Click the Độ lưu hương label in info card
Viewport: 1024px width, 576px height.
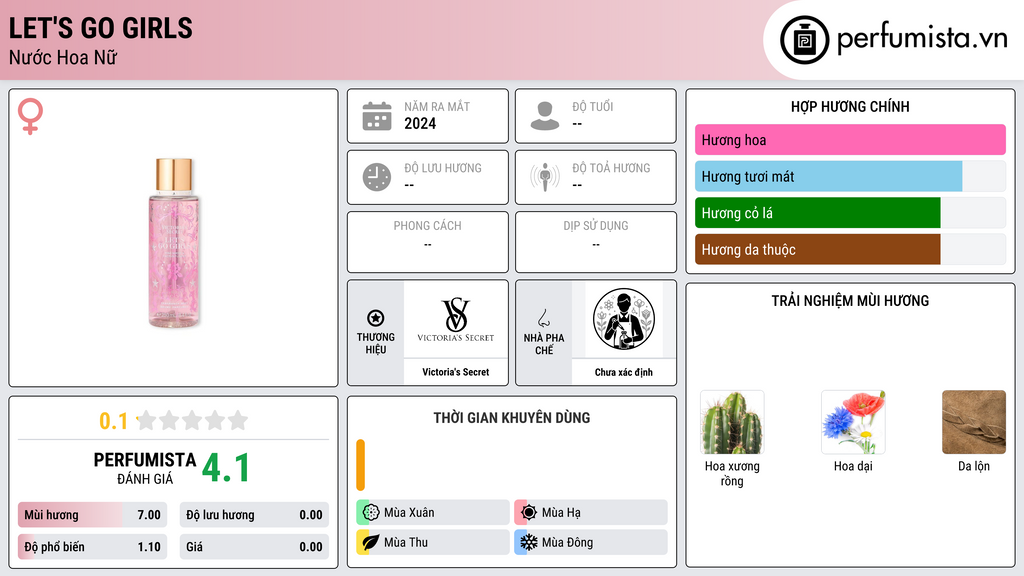(443, 168)
